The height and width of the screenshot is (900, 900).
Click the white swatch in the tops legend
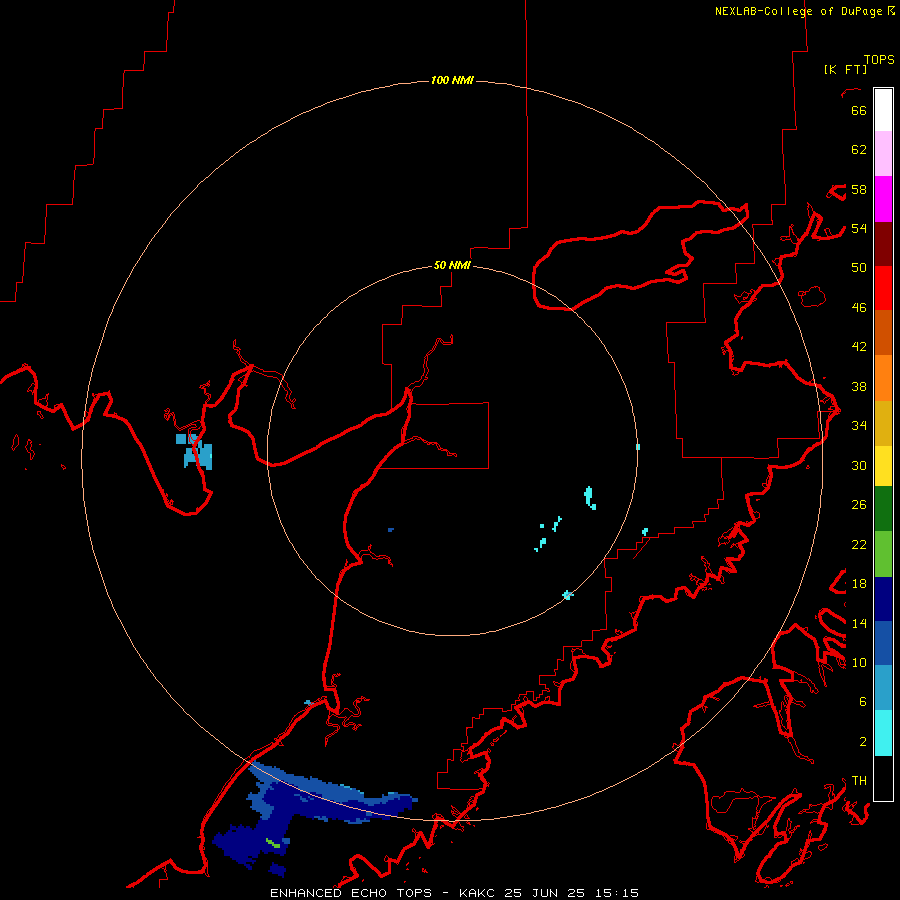pyautogui.click(x=883, y=110)
